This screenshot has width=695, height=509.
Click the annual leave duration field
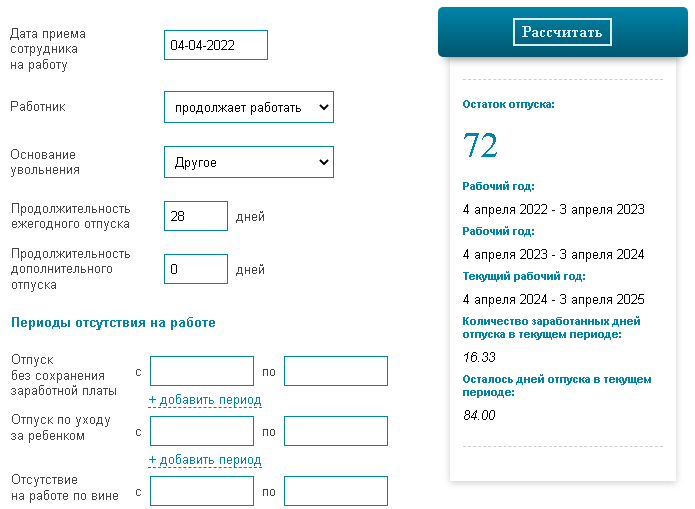pos(196,216)
